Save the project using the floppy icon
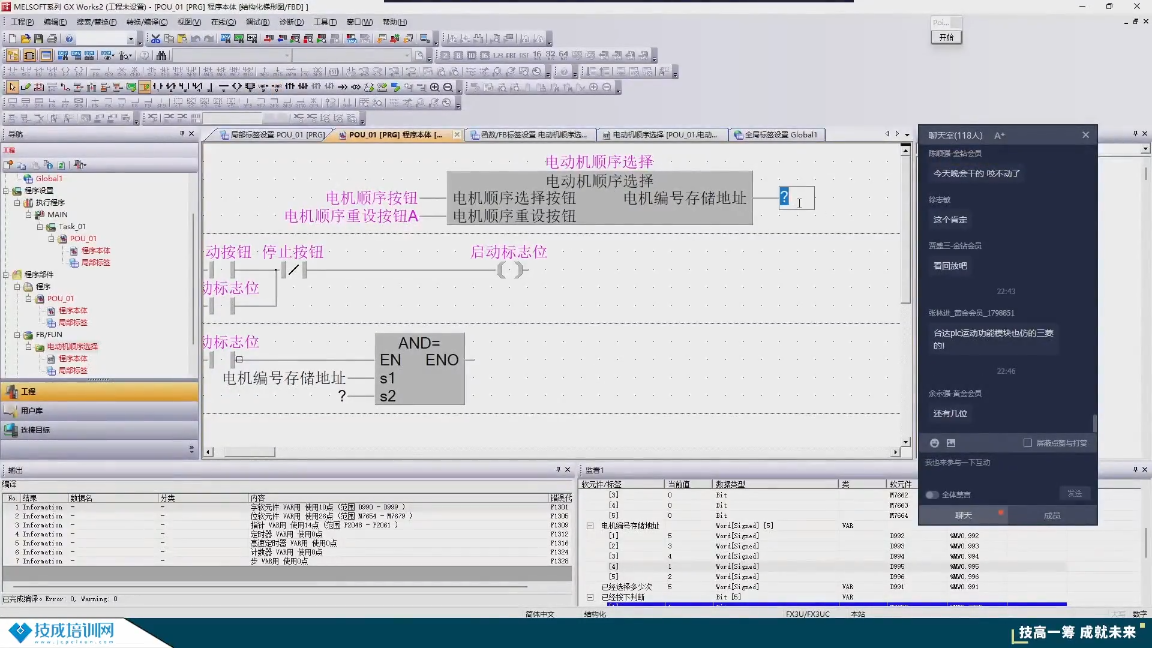The height and width of the screenshot is (648, 1152). 38,38
